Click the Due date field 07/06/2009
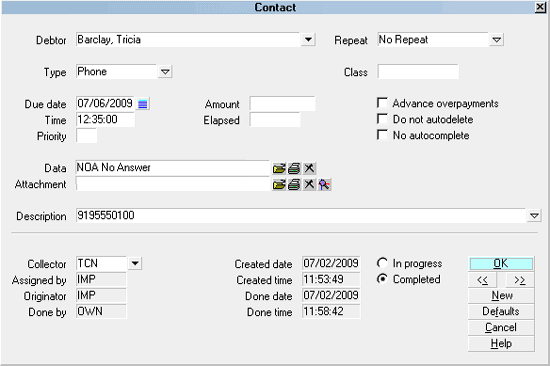The height and width of the screenshot is (366, 550). 105,104
